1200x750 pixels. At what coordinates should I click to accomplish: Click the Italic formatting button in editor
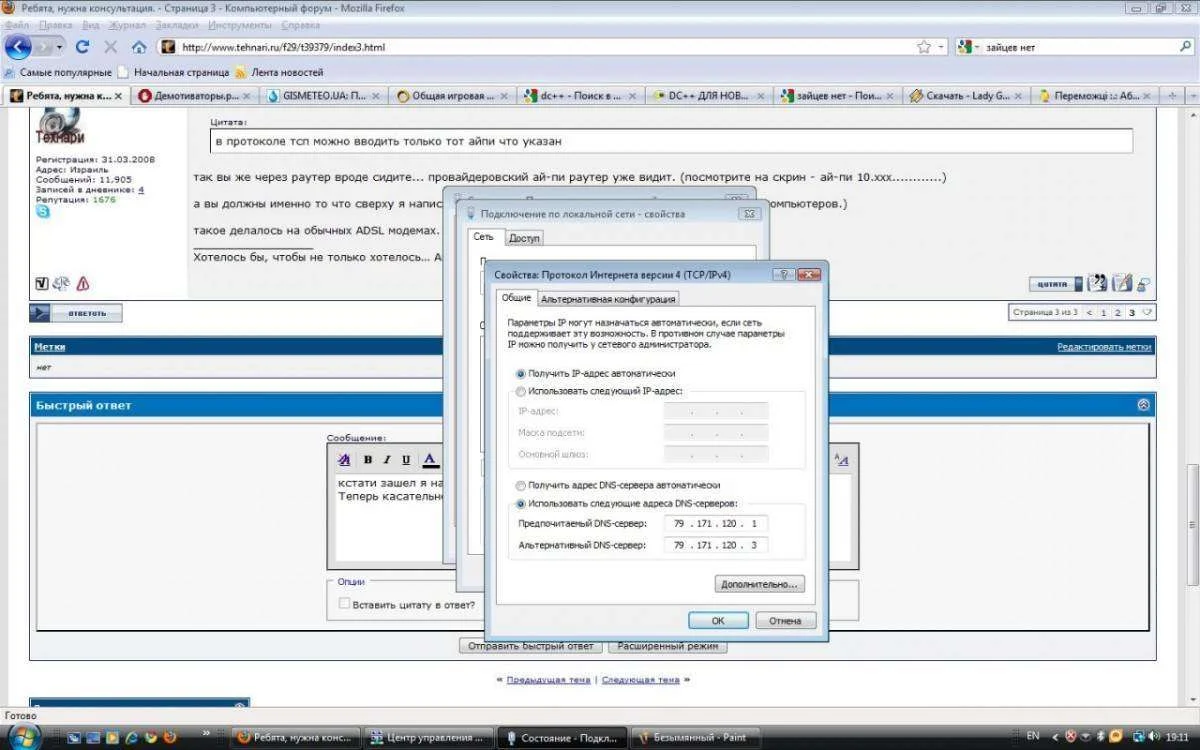pos(387,460)
